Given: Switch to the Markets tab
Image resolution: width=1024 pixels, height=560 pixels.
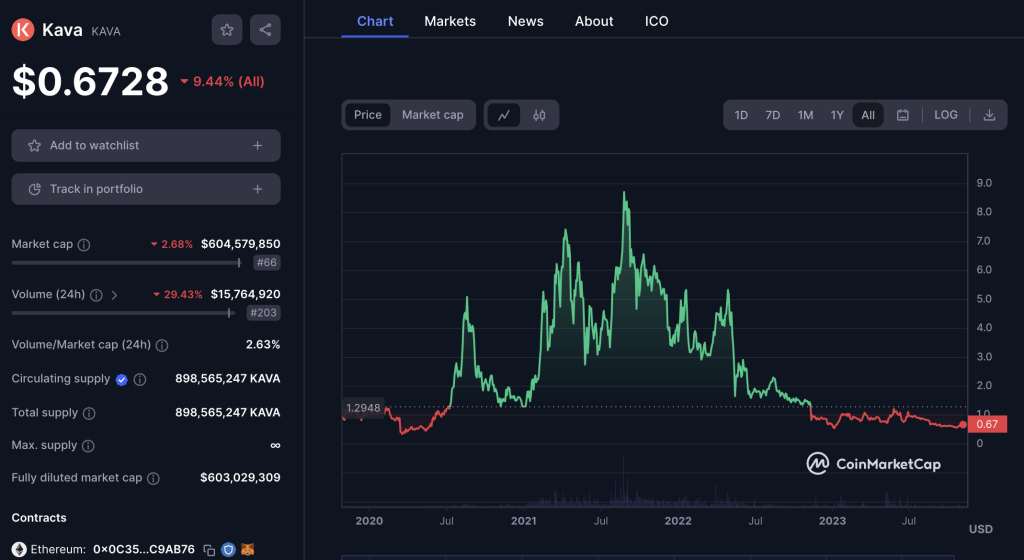Looking at the screenshot, I should (450, 21).
